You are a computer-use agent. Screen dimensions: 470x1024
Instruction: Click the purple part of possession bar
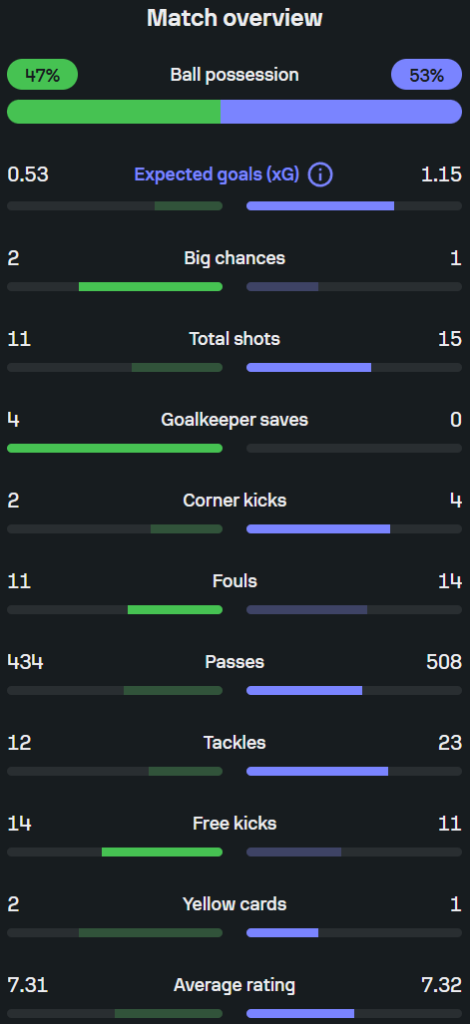click(341, 112)
